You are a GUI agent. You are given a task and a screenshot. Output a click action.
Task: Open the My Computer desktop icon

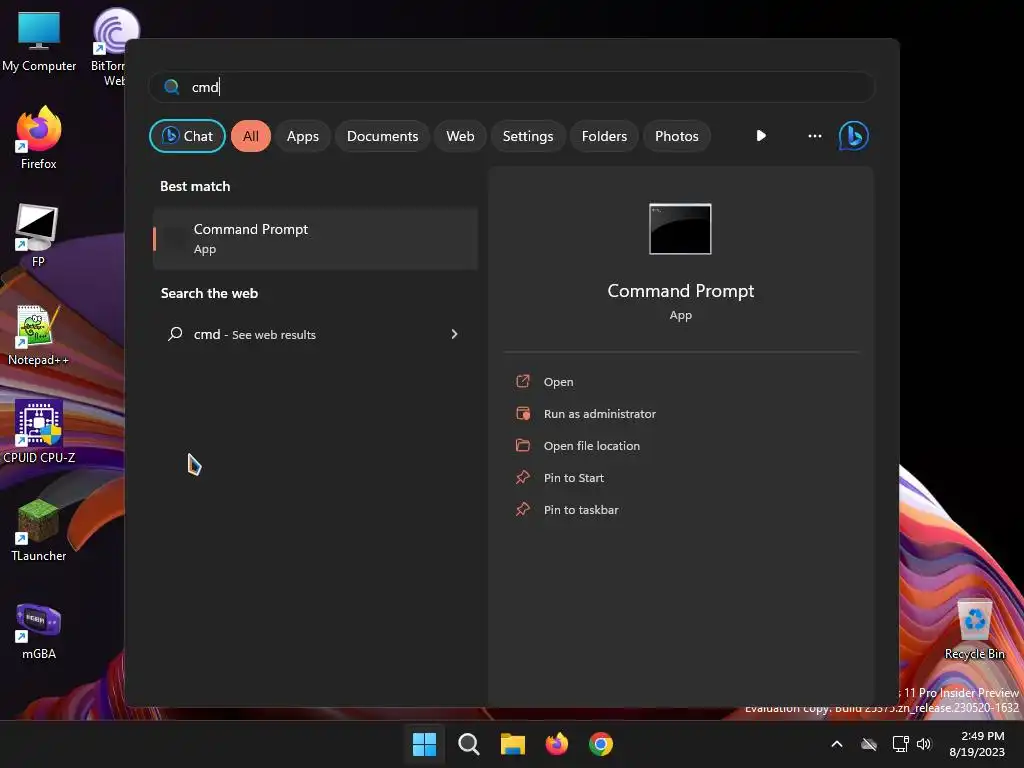(39, 40)
